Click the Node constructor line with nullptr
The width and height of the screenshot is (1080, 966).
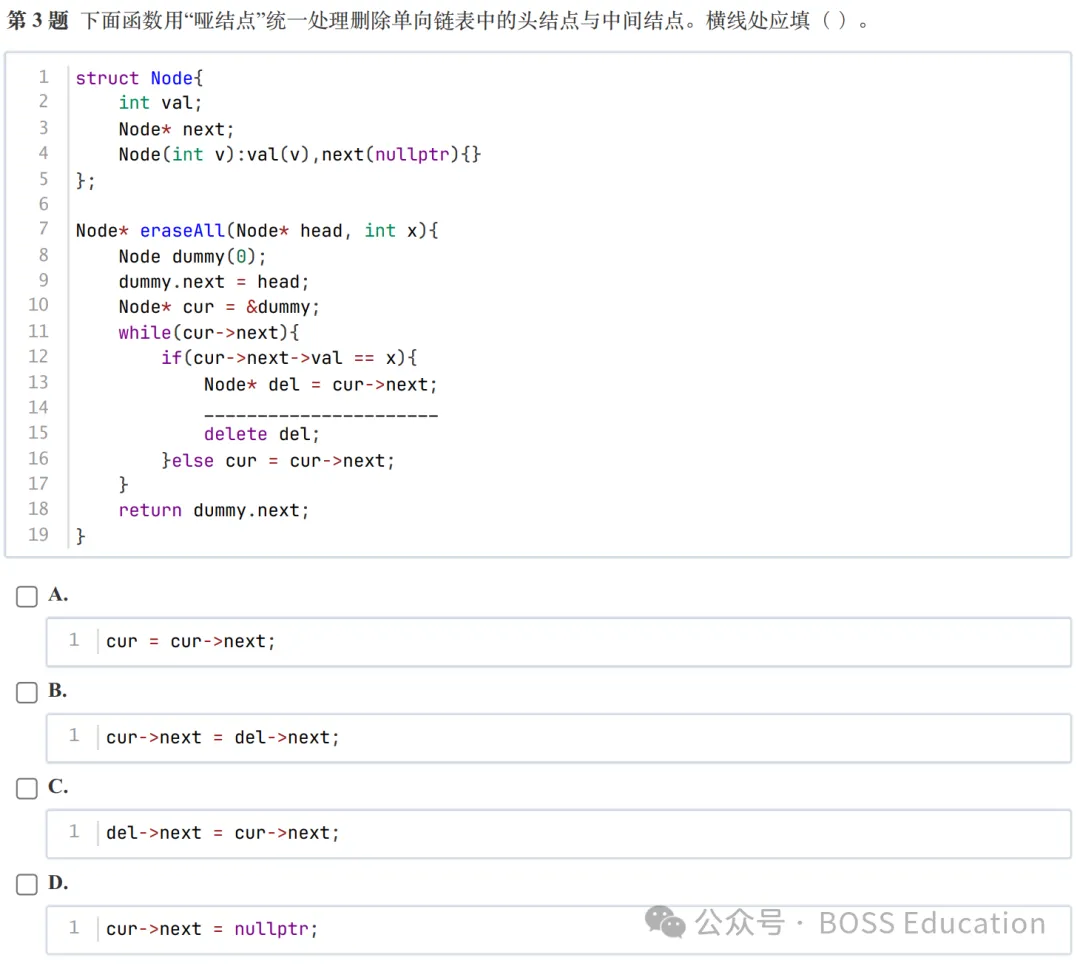click(300, 154)
